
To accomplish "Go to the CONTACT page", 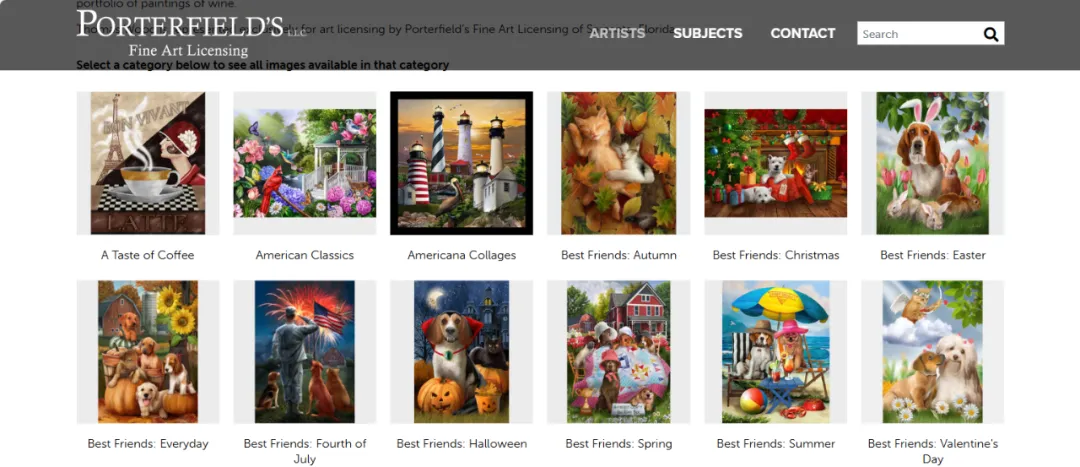I will [802, 33].
